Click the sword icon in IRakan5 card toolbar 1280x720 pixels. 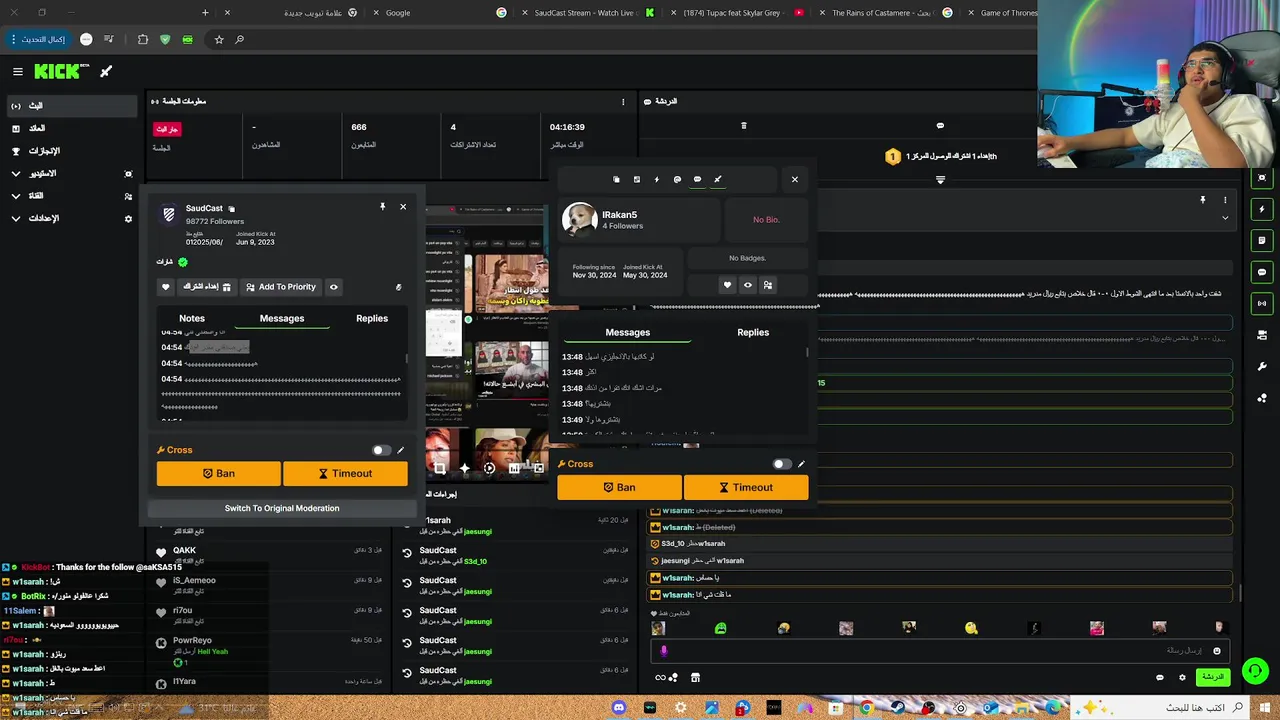718,179
